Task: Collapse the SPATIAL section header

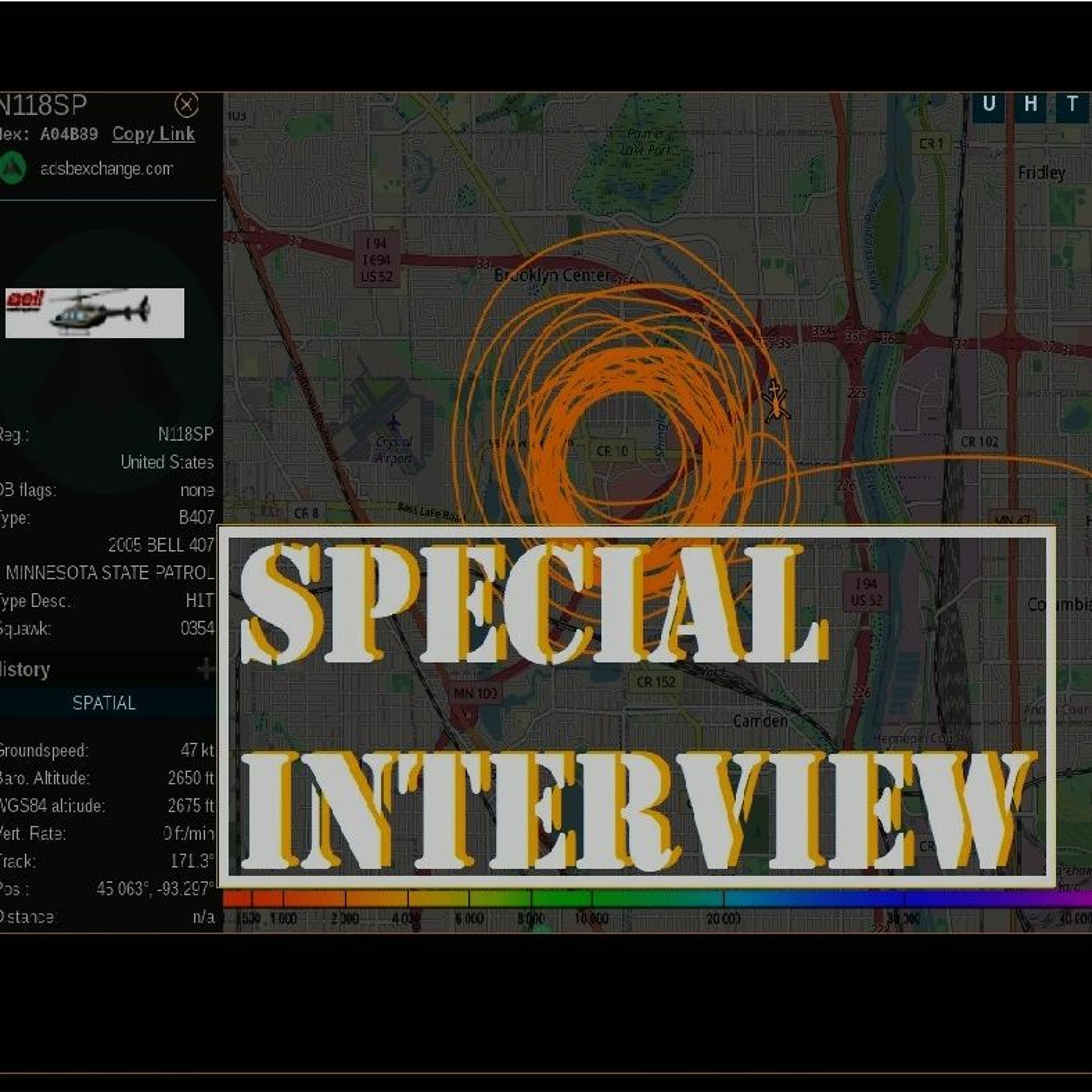Action: (x=104, y=703)
